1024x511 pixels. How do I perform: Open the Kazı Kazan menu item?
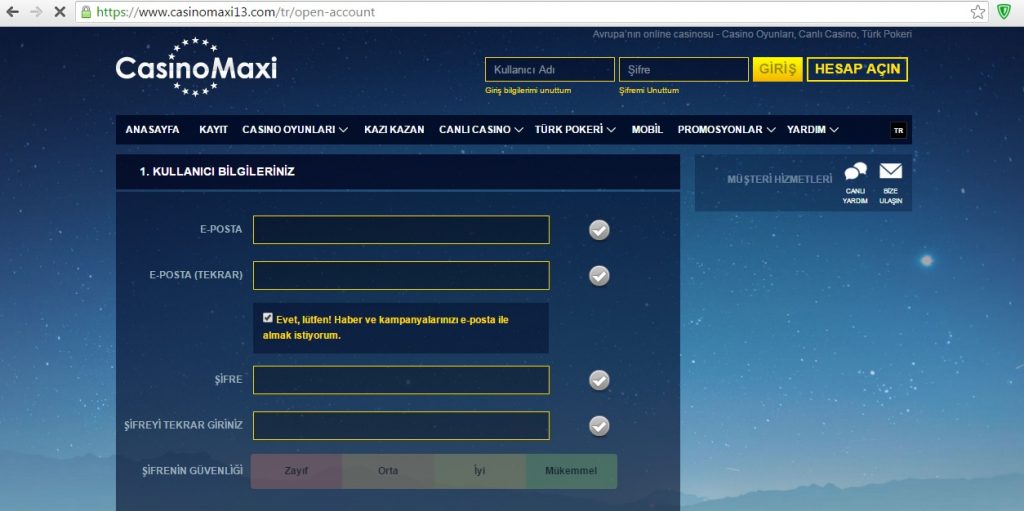tap(394, 130)
